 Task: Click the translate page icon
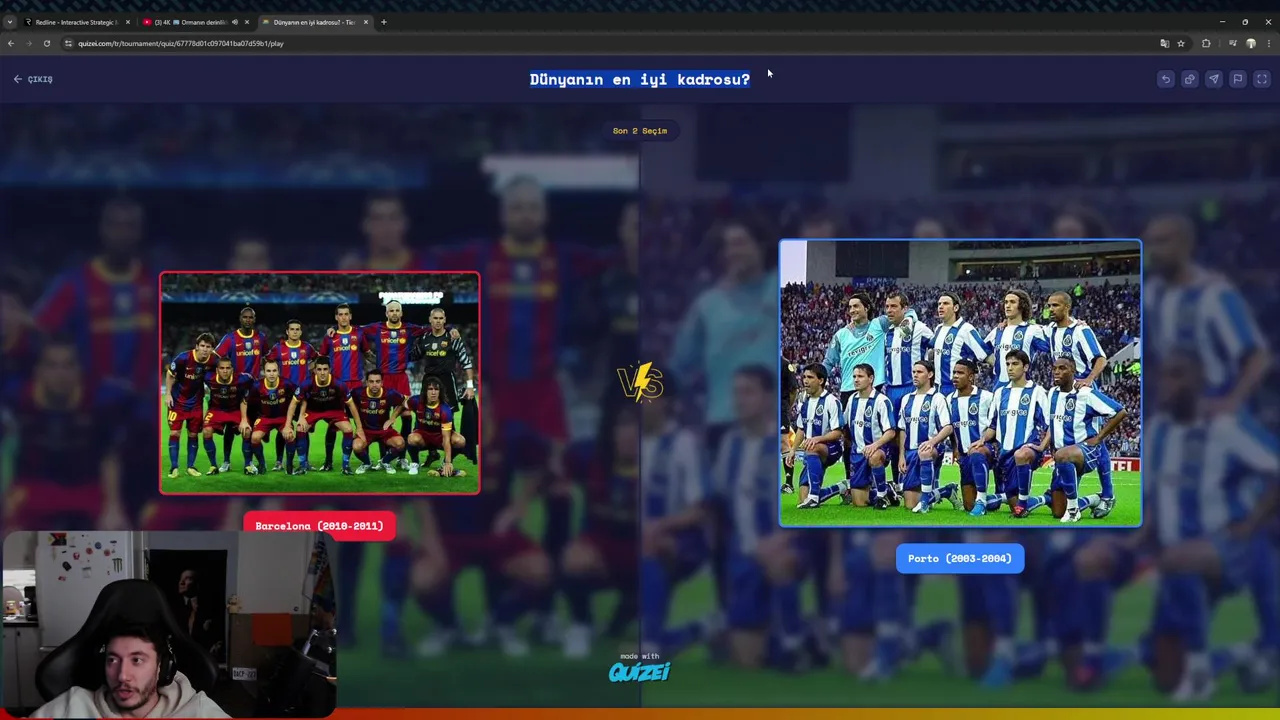coord(1164,43)
